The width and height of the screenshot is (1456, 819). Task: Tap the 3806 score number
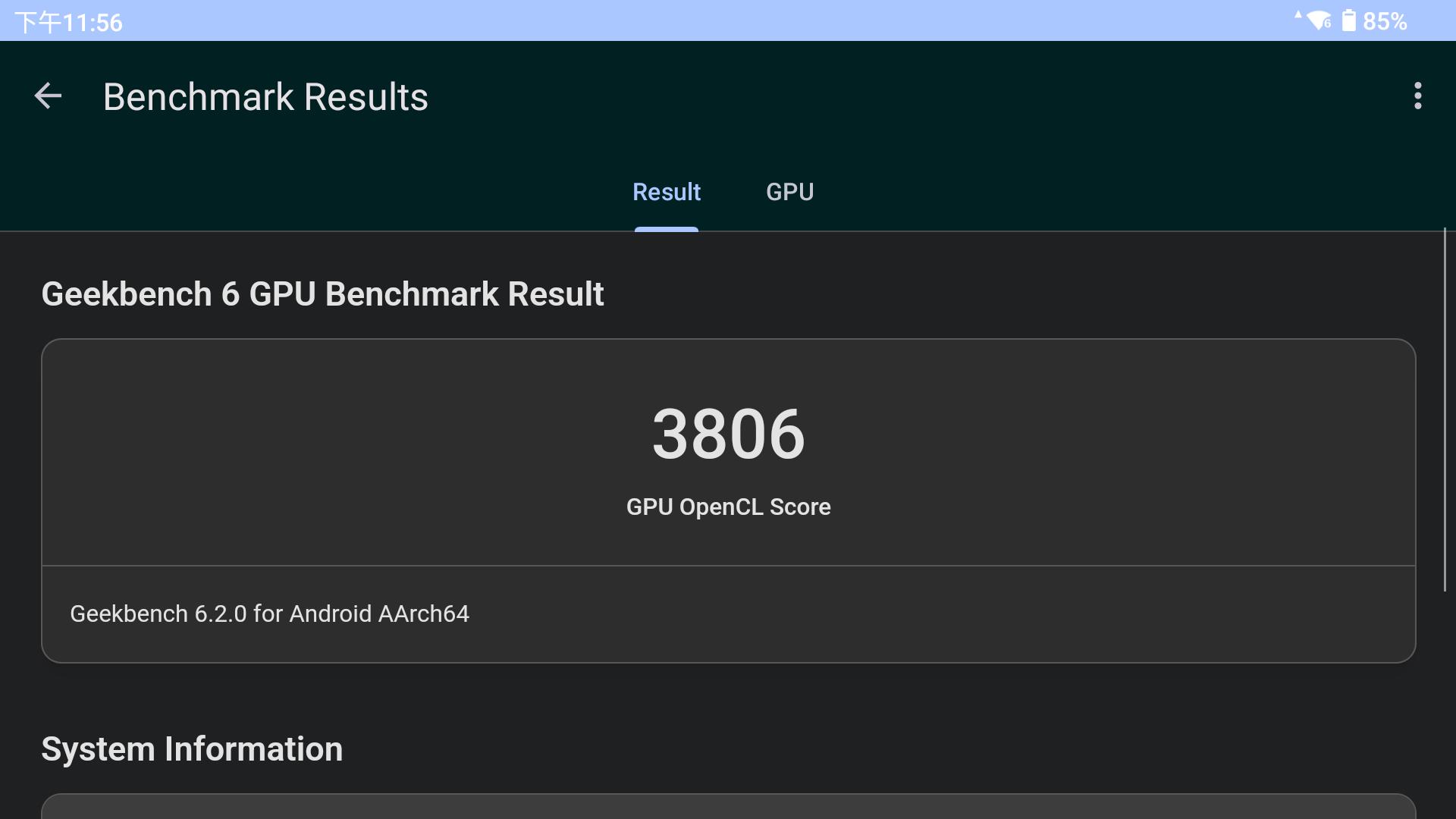[x=728, y=434]
